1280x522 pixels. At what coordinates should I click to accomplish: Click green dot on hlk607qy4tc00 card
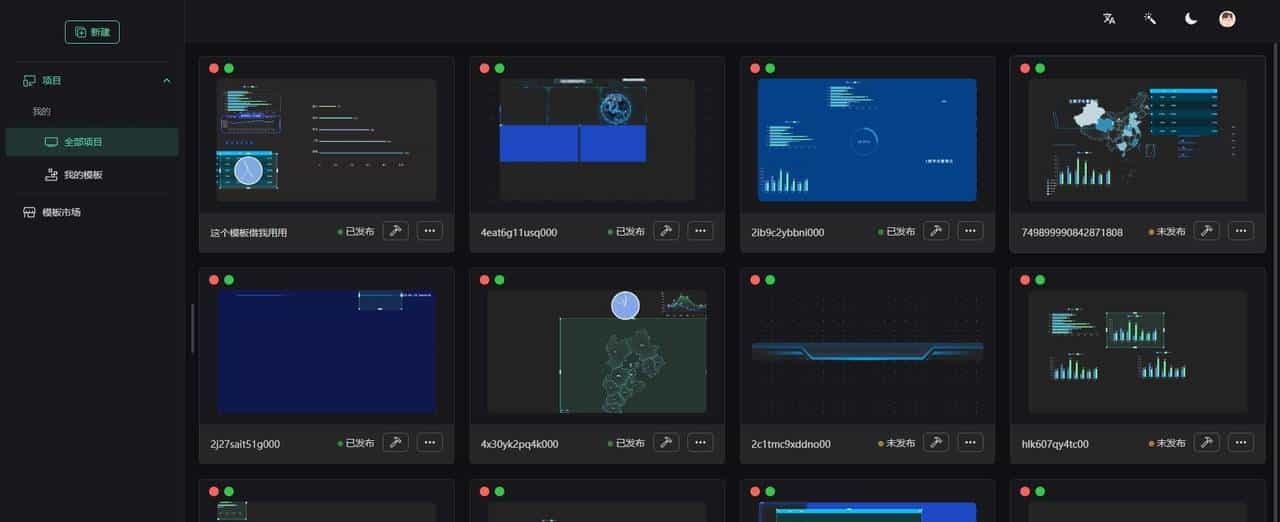(1040, 280)
